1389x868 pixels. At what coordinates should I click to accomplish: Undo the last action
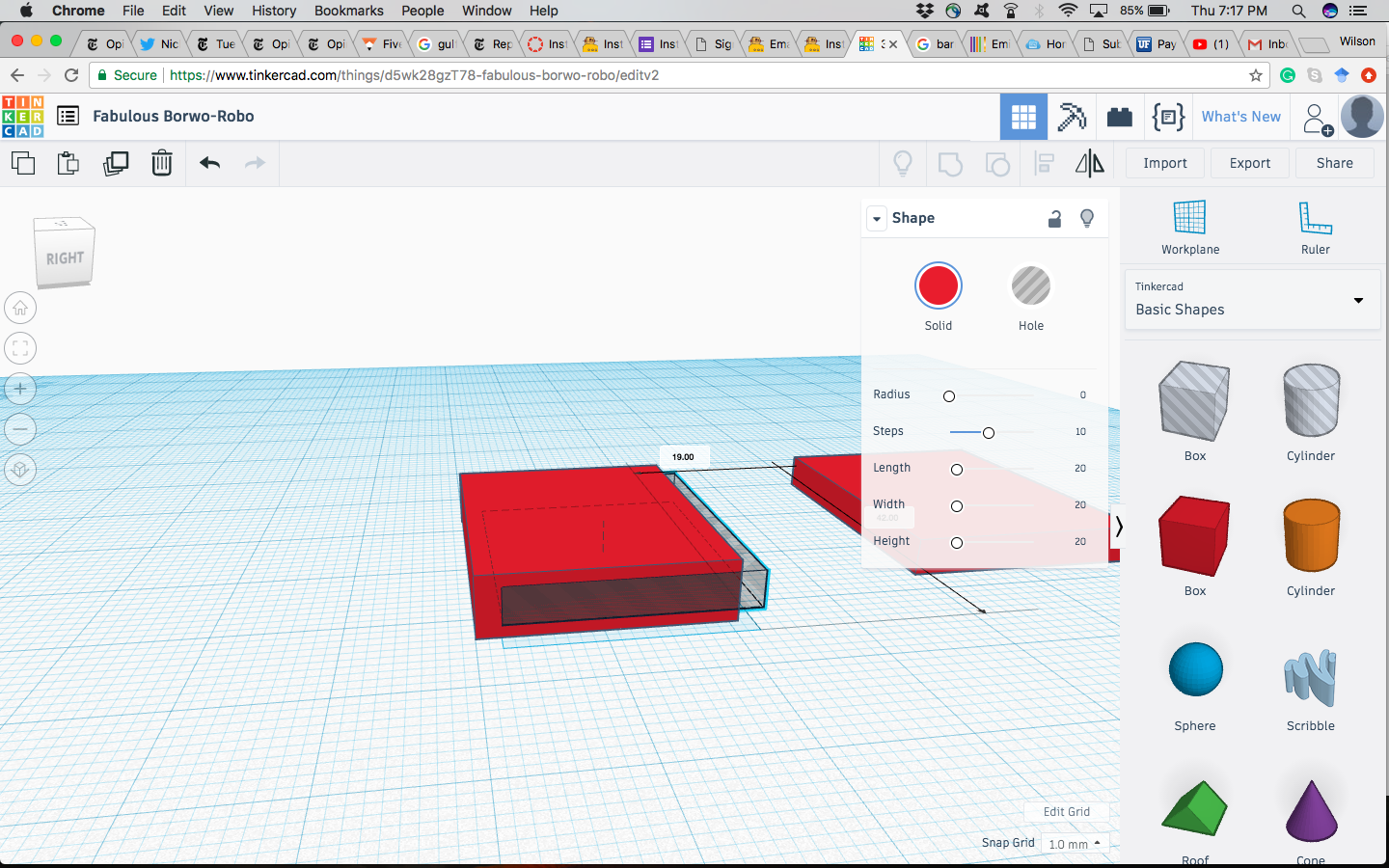[209, 163]
